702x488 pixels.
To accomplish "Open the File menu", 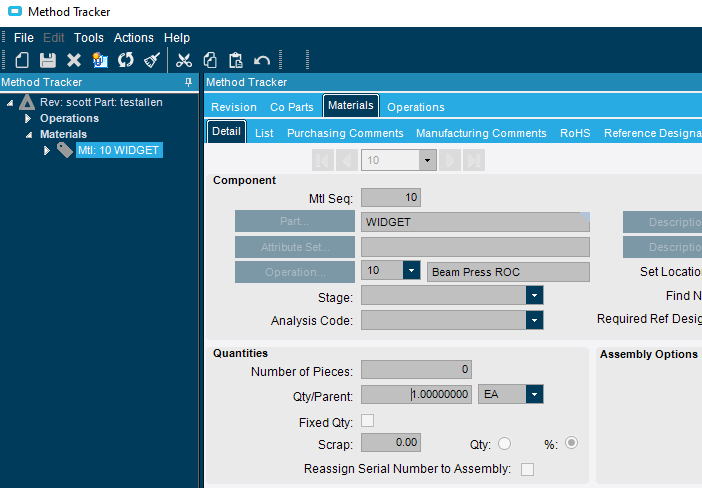I will (24, 38).
